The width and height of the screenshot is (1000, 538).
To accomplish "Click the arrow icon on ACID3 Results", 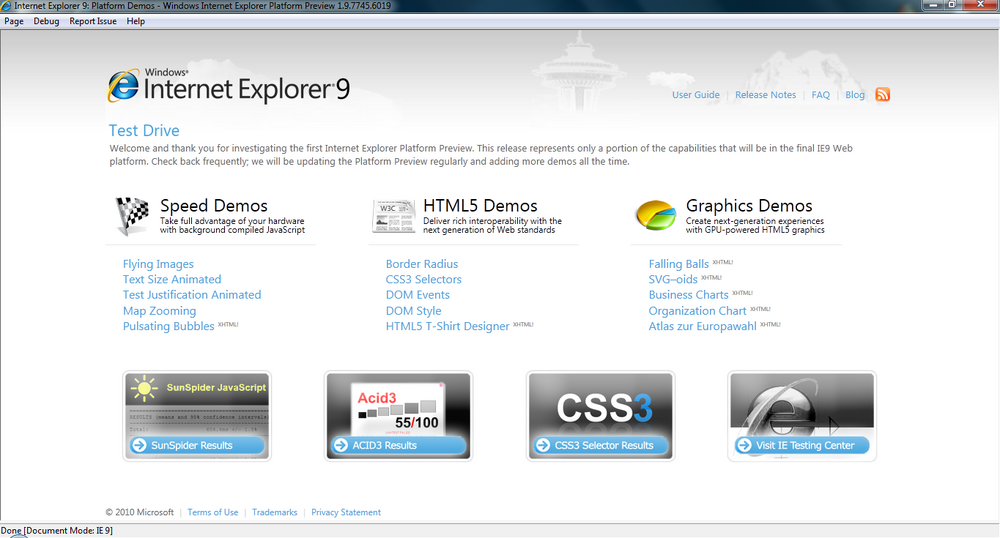I will [x=341, y=445].
